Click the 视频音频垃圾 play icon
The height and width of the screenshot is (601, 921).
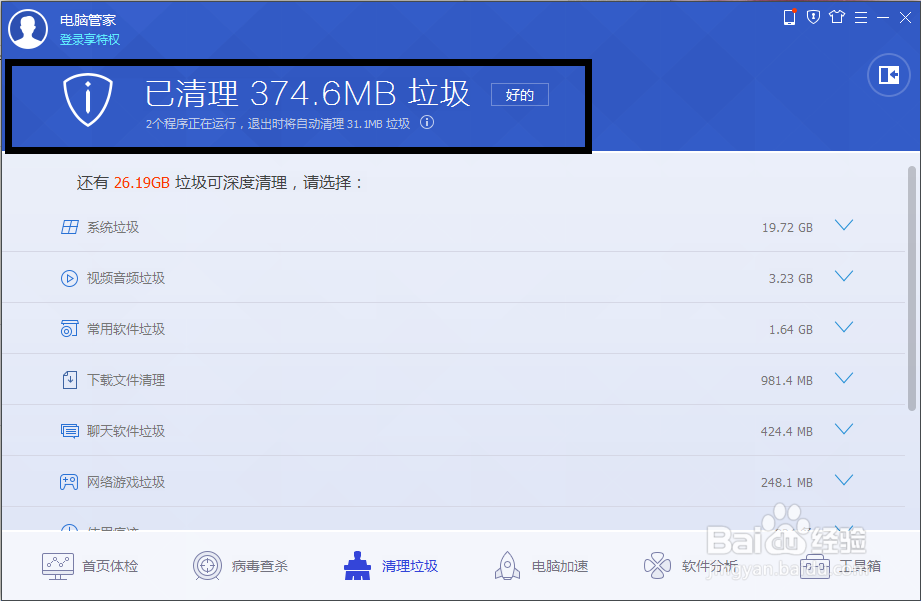tap(69, 278)
